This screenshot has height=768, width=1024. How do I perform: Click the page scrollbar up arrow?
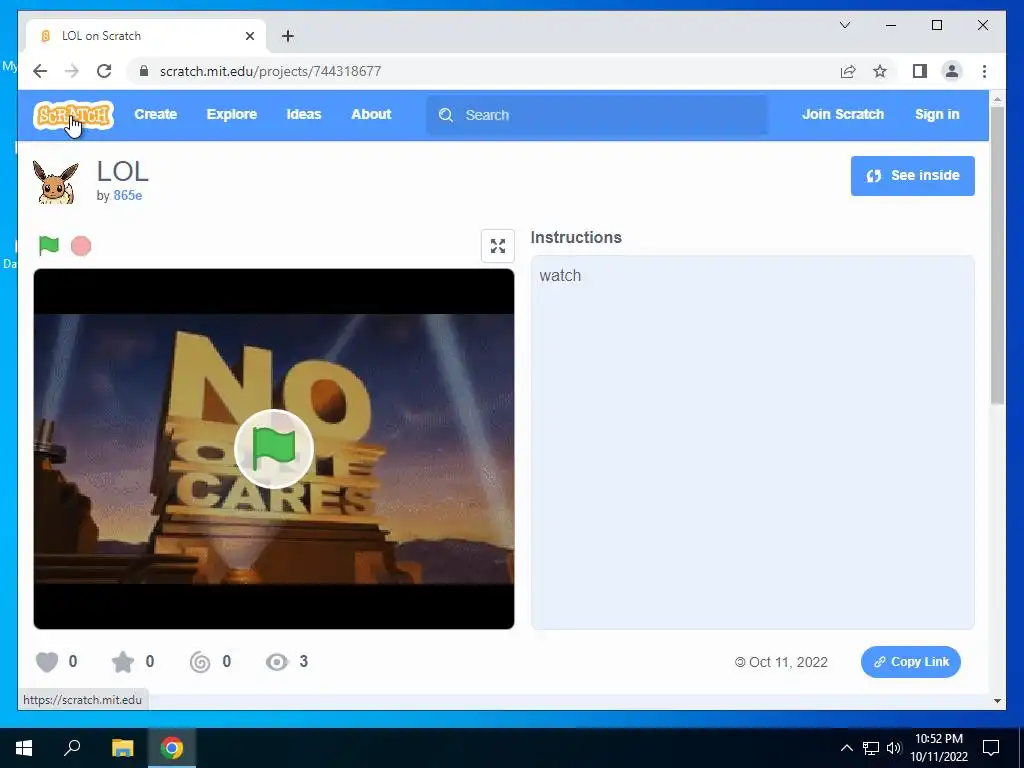pyautogui.click(x=997, y=100)
